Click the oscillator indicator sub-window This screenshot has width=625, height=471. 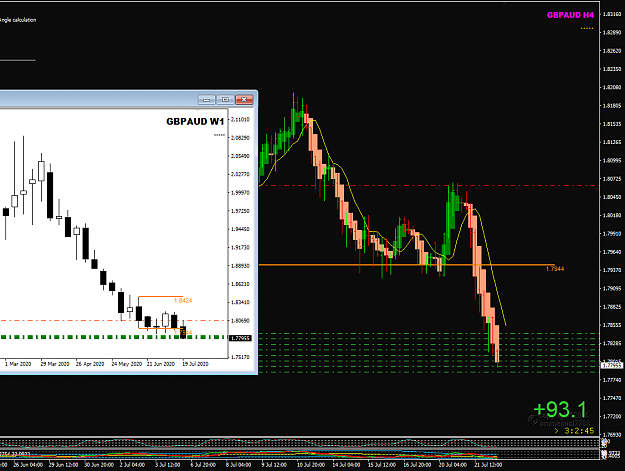pos(299,444)
